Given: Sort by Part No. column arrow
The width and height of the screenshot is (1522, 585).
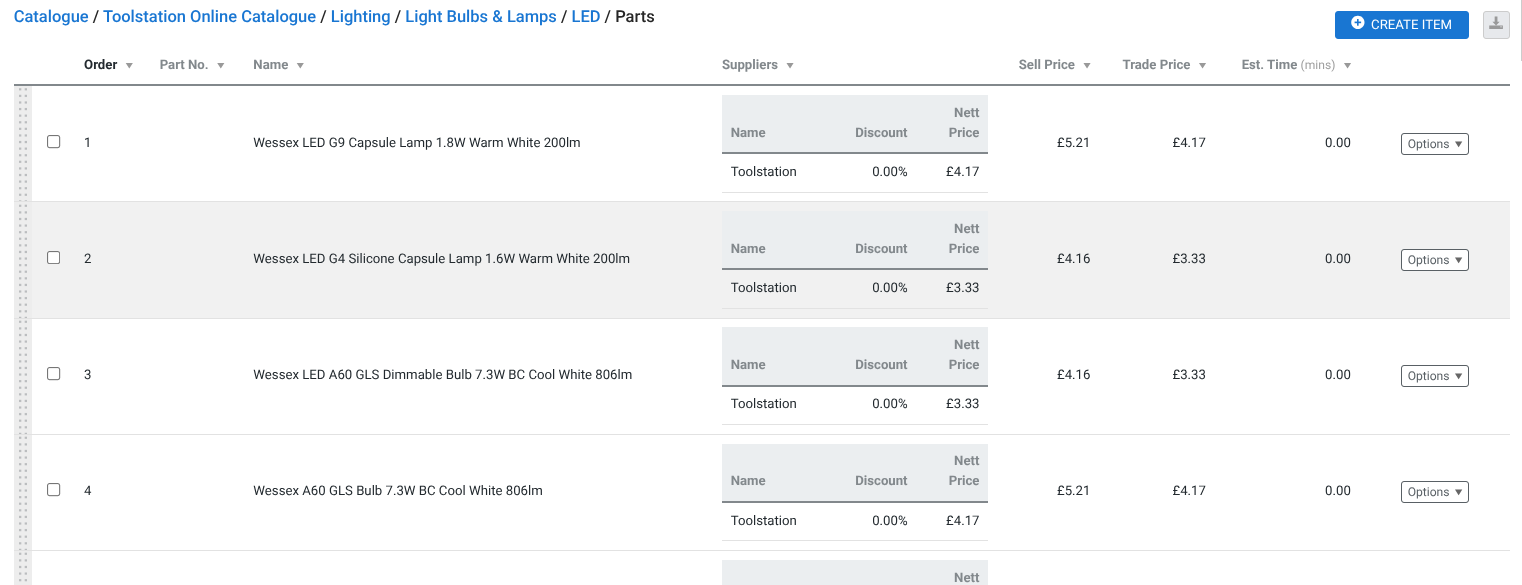Looking at the screenshot, I should tap(220, 66).
